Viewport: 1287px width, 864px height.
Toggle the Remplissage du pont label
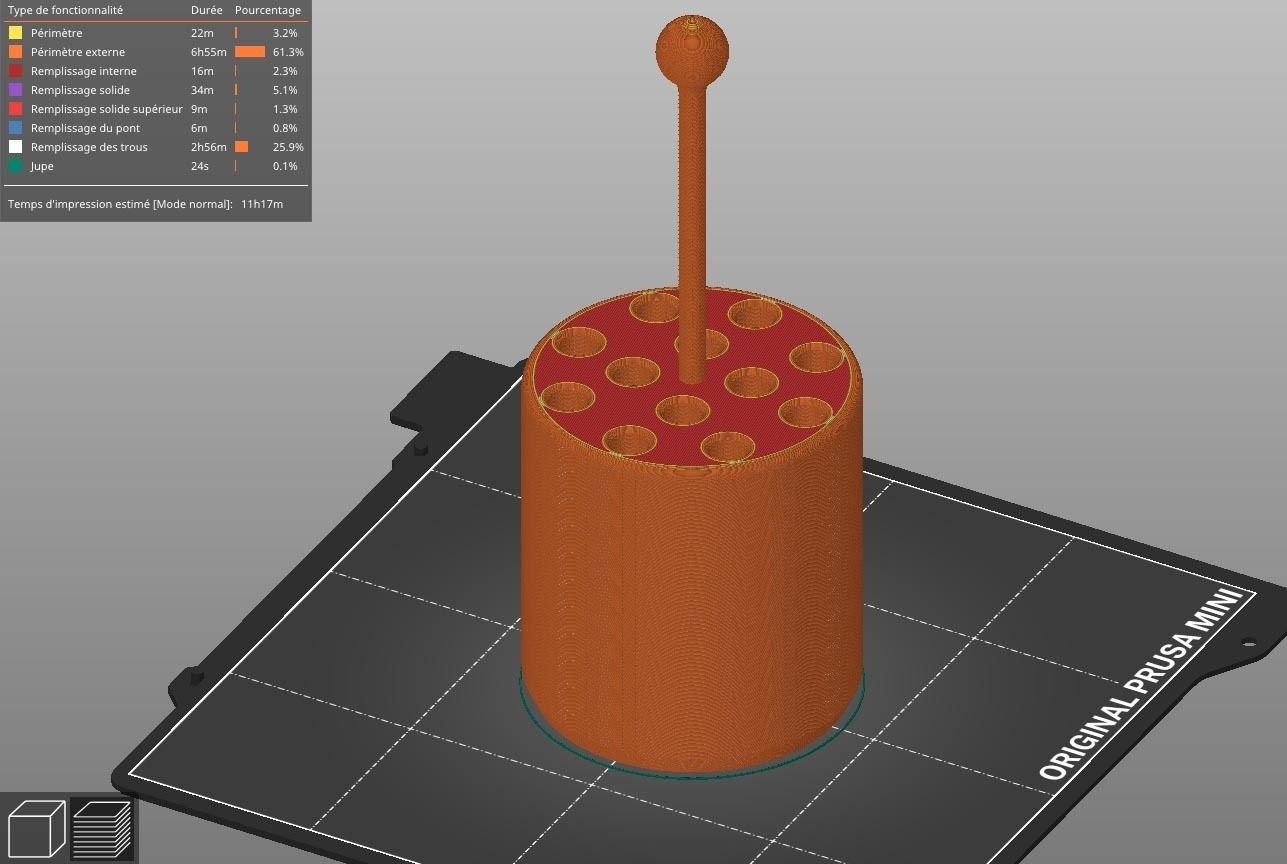point(85,128)
